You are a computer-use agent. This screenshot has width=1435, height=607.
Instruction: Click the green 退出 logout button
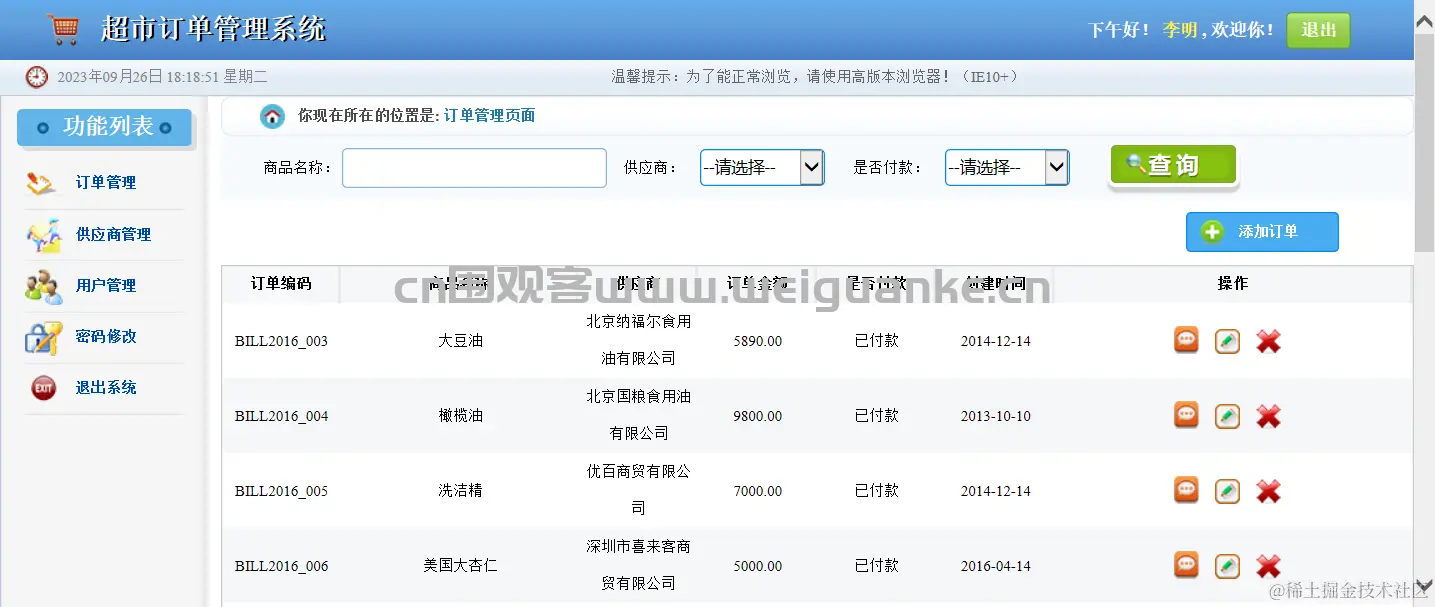(1318, 30)
